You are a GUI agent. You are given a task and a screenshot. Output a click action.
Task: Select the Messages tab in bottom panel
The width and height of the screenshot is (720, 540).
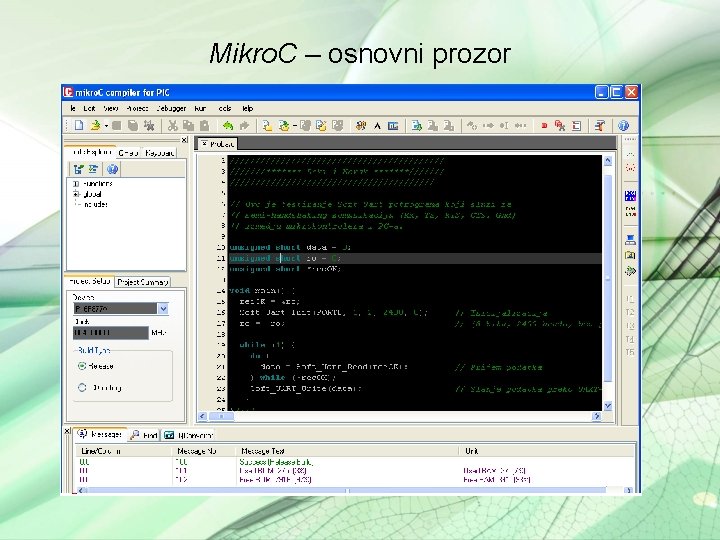(x=101, y=434)
